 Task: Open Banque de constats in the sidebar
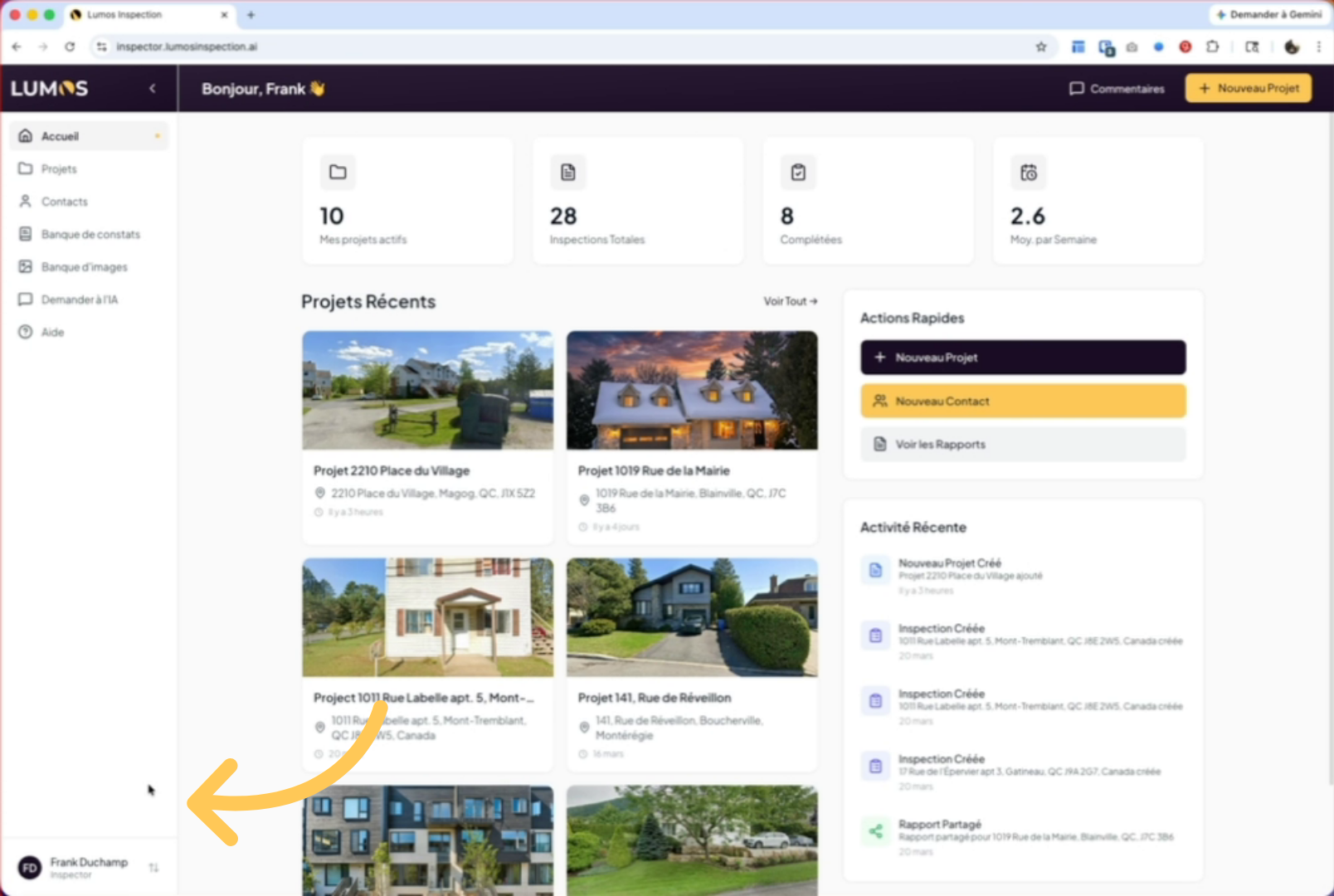click(89, 234)
